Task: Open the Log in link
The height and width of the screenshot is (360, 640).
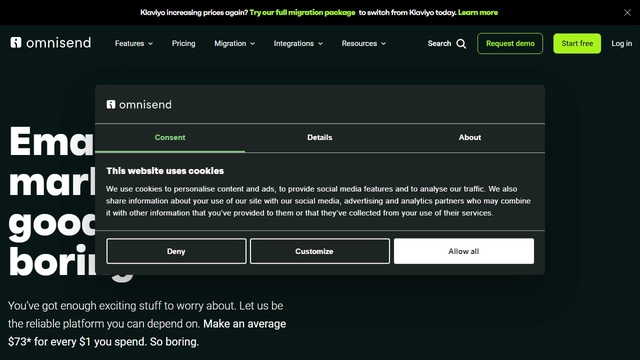Action: click(622, 43)
